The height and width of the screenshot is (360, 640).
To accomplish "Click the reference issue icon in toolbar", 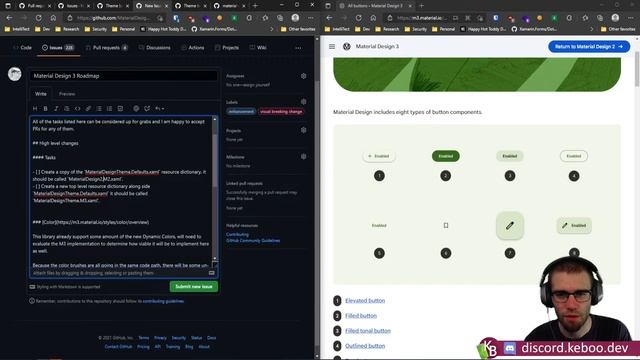I will (147, 109).
